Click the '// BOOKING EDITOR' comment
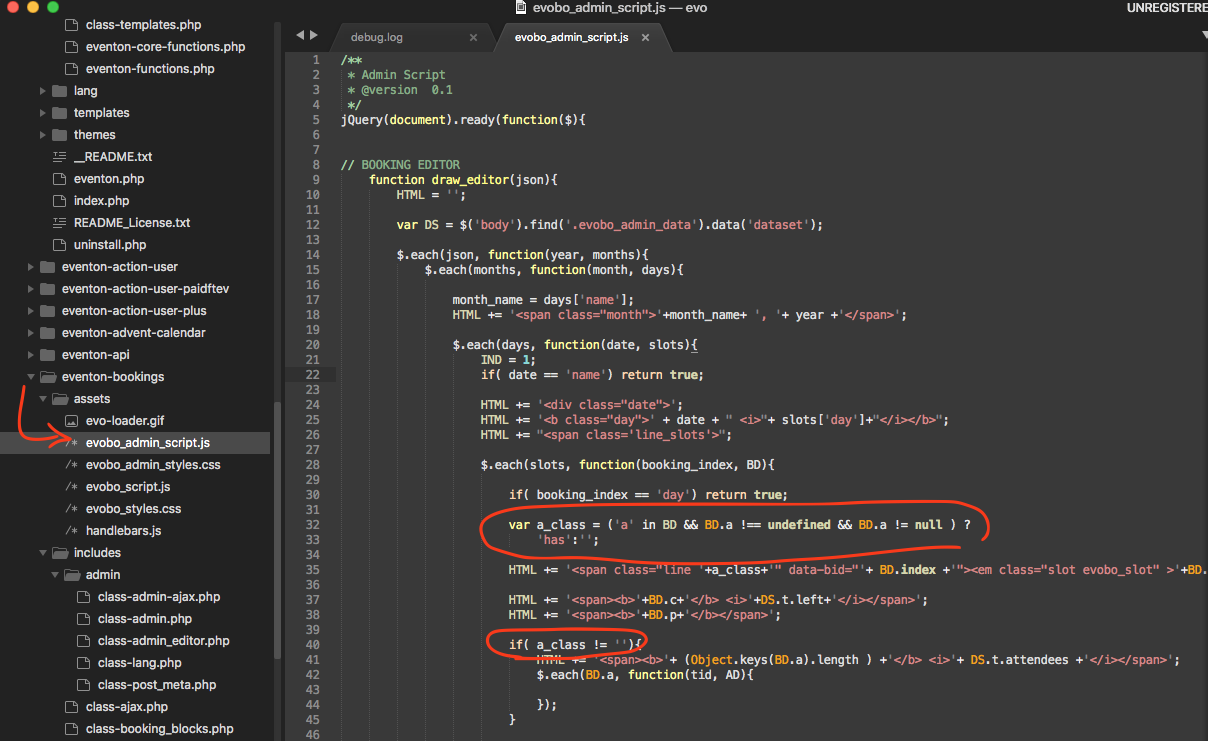The image size is (1208, 741). point(400,165)
